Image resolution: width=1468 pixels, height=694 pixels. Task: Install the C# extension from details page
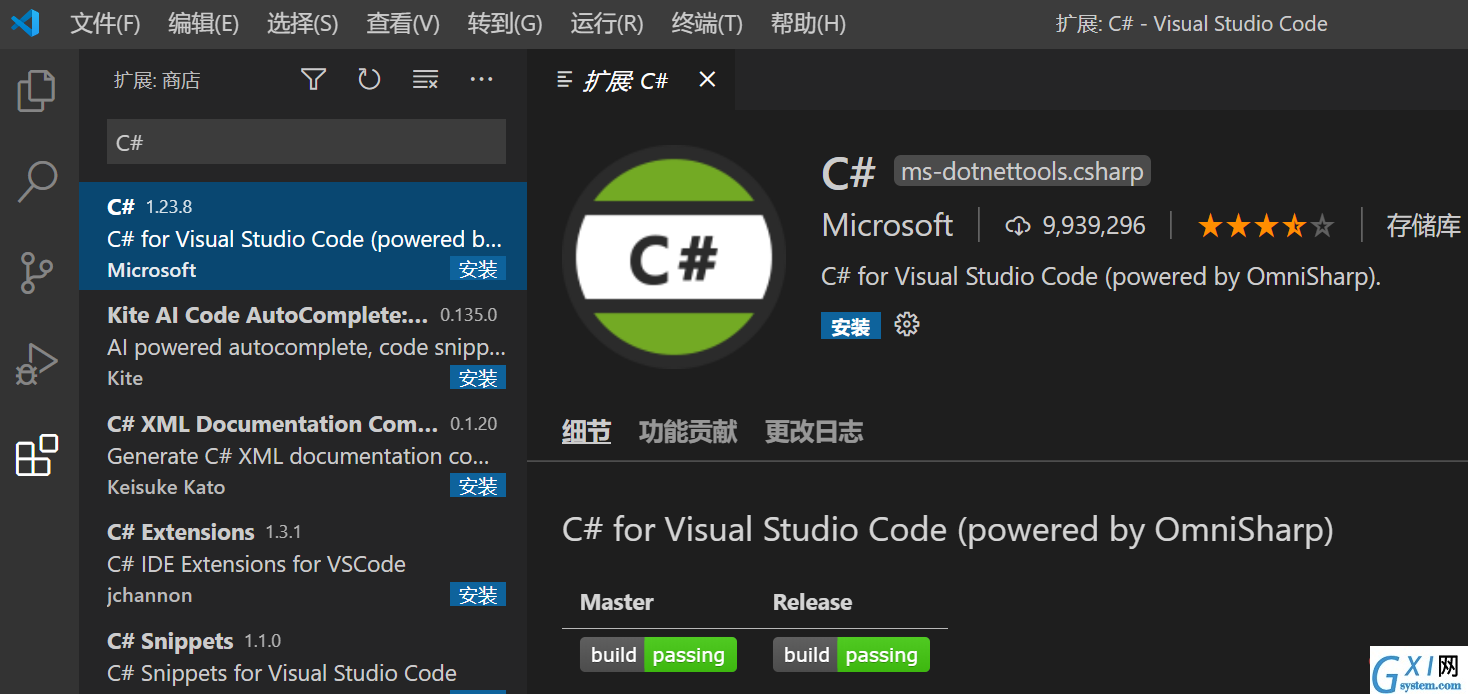851,327
